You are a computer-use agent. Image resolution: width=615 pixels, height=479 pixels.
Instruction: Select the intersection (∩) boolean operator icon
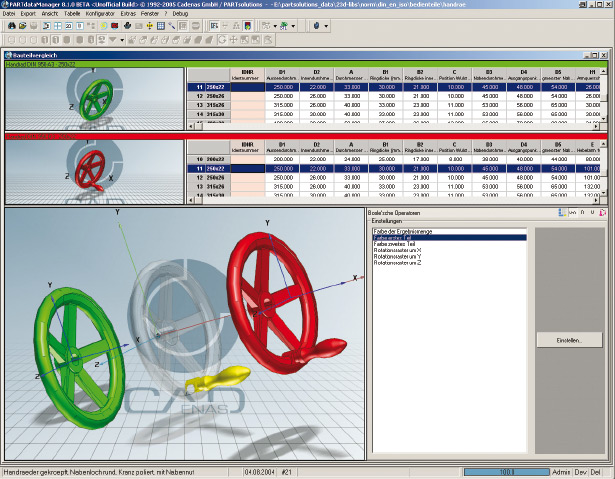[x=582, y=212]
